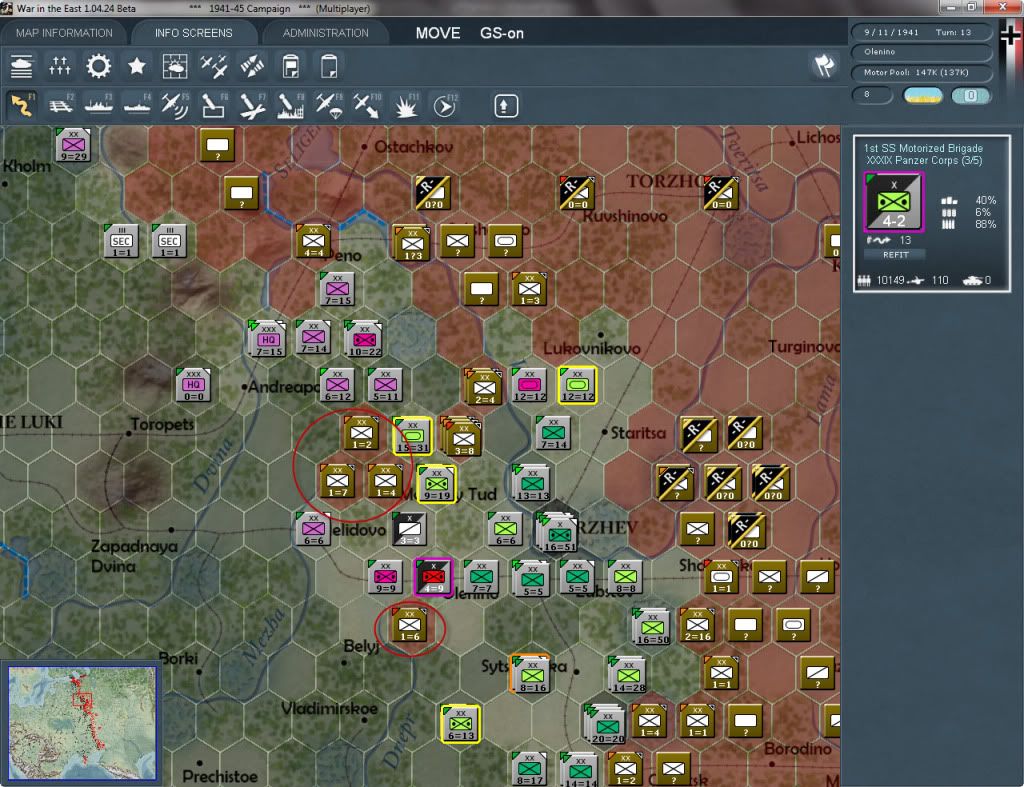Image resolution: width=1024 pixels, height=787 pixels.
Task: Open the report document icon with flag
Action: click(291, 66)
